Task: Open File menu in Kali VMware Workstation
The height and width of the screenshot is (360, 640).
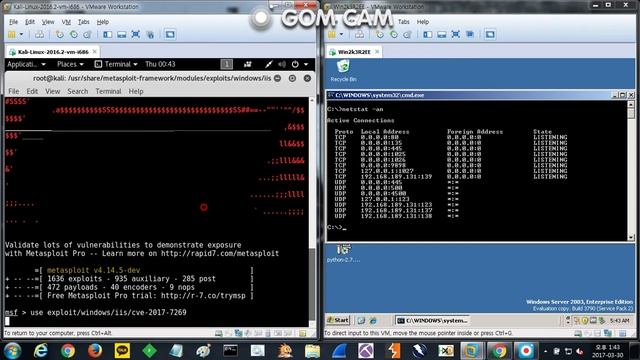Action: (13, 22)
